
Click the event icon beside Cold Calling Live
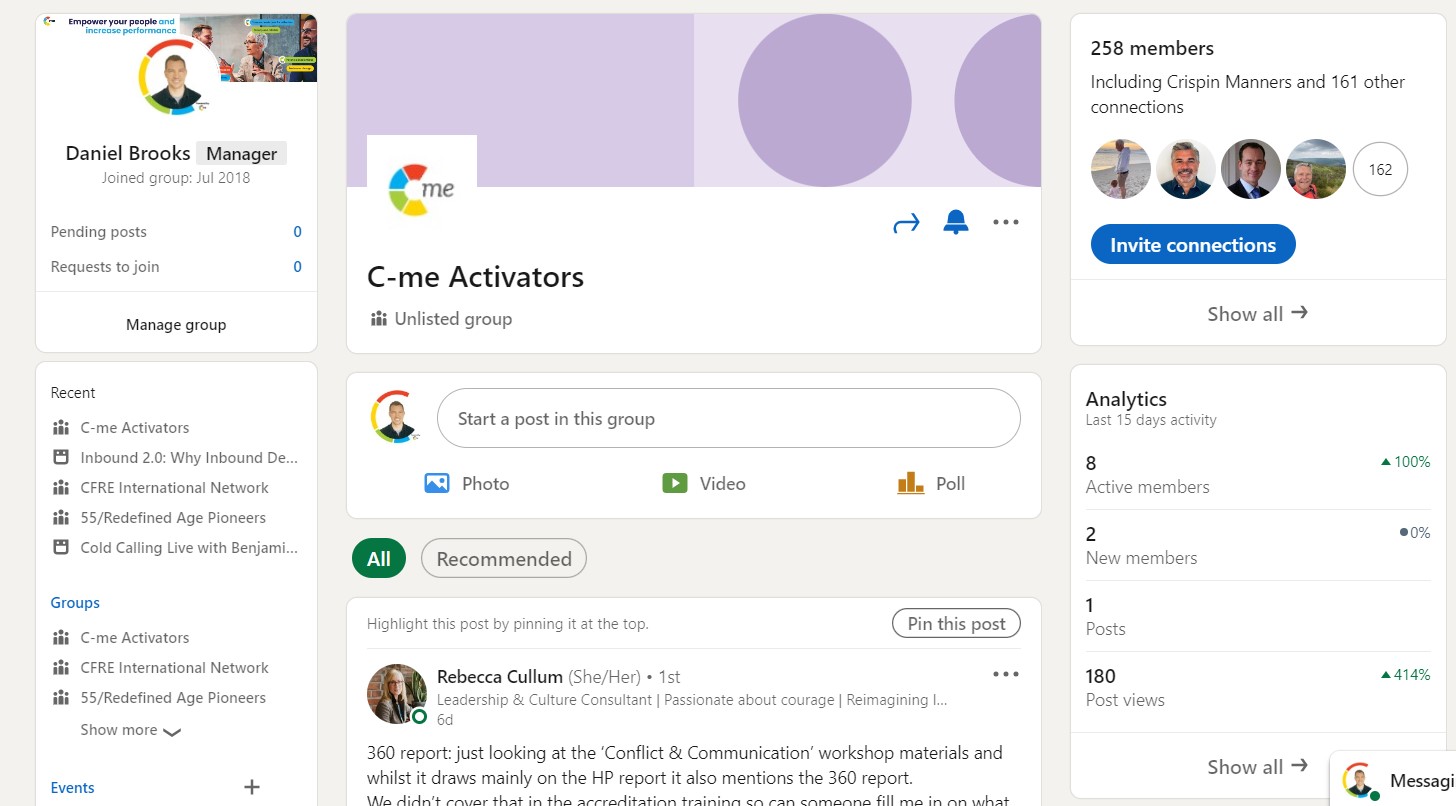tap(61, 547)
